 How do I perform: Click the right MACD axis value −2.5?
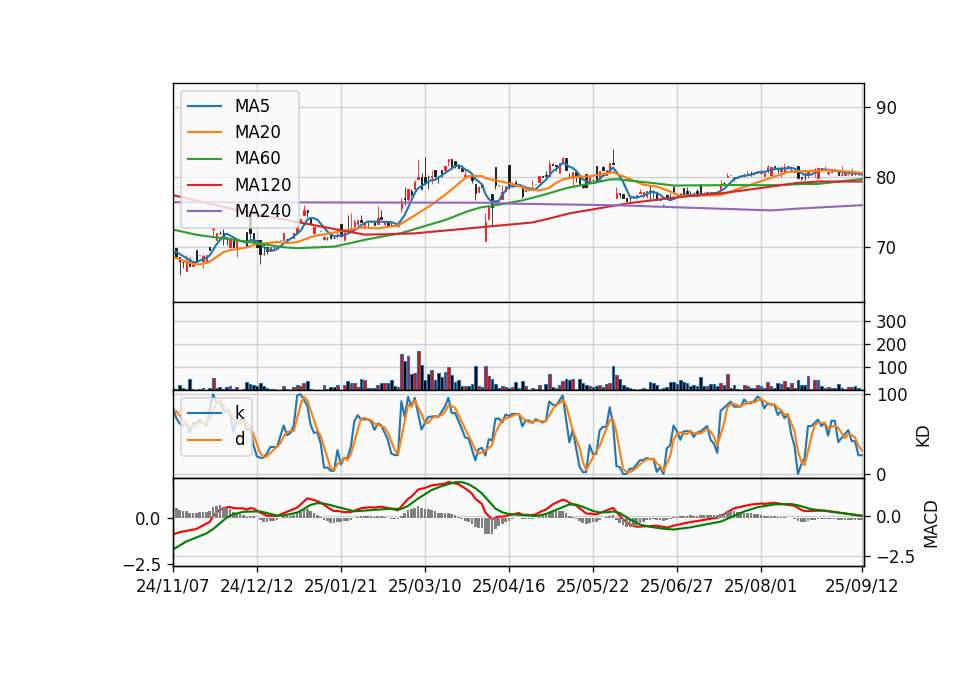pyautogui.click(x=895, y=557)
